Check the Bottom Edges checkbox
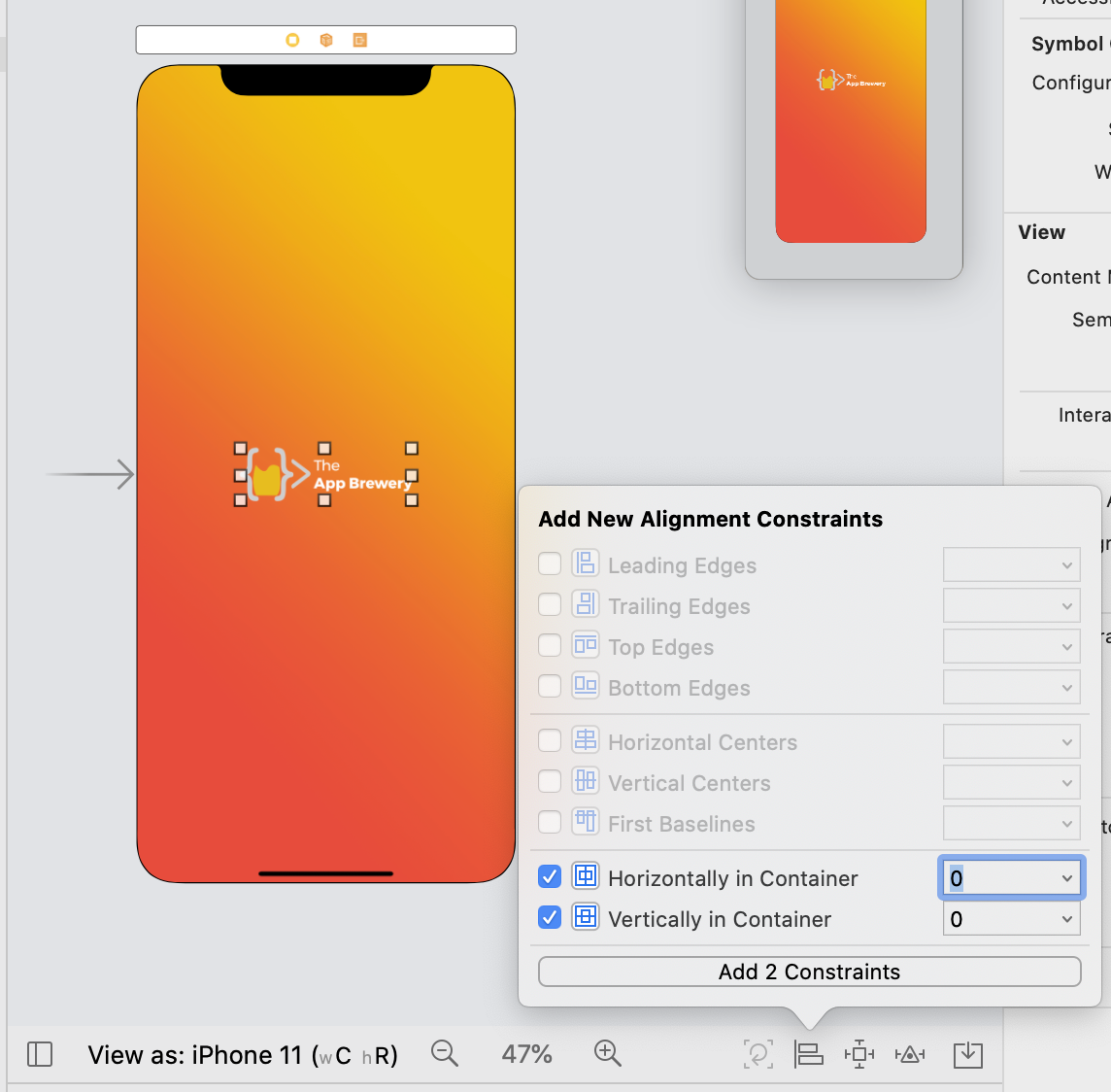The width and height of the screenshot is (1111, 1092). click(550, 686)
